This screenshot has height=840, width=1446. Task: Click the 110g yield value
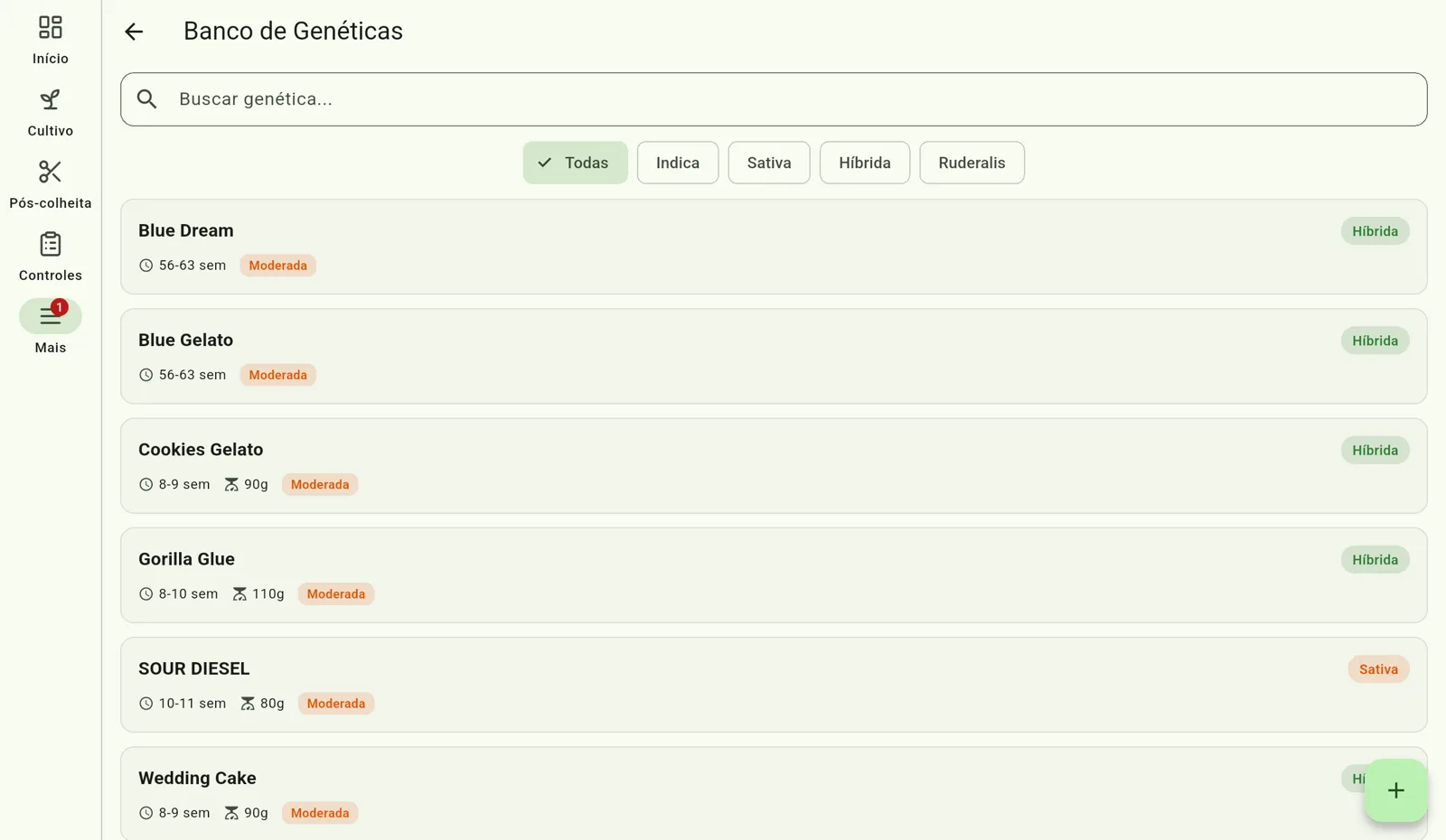pos(268,594)
